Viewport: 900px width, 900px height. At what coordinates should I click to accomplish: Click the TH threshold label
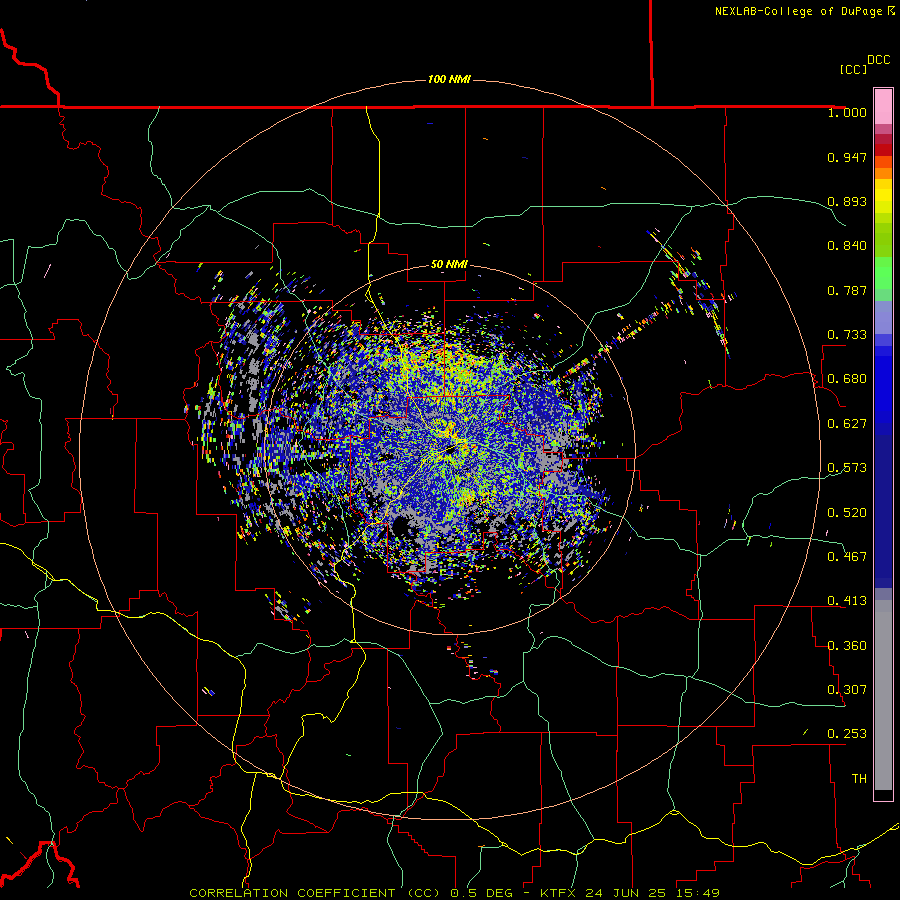point(859,779)
